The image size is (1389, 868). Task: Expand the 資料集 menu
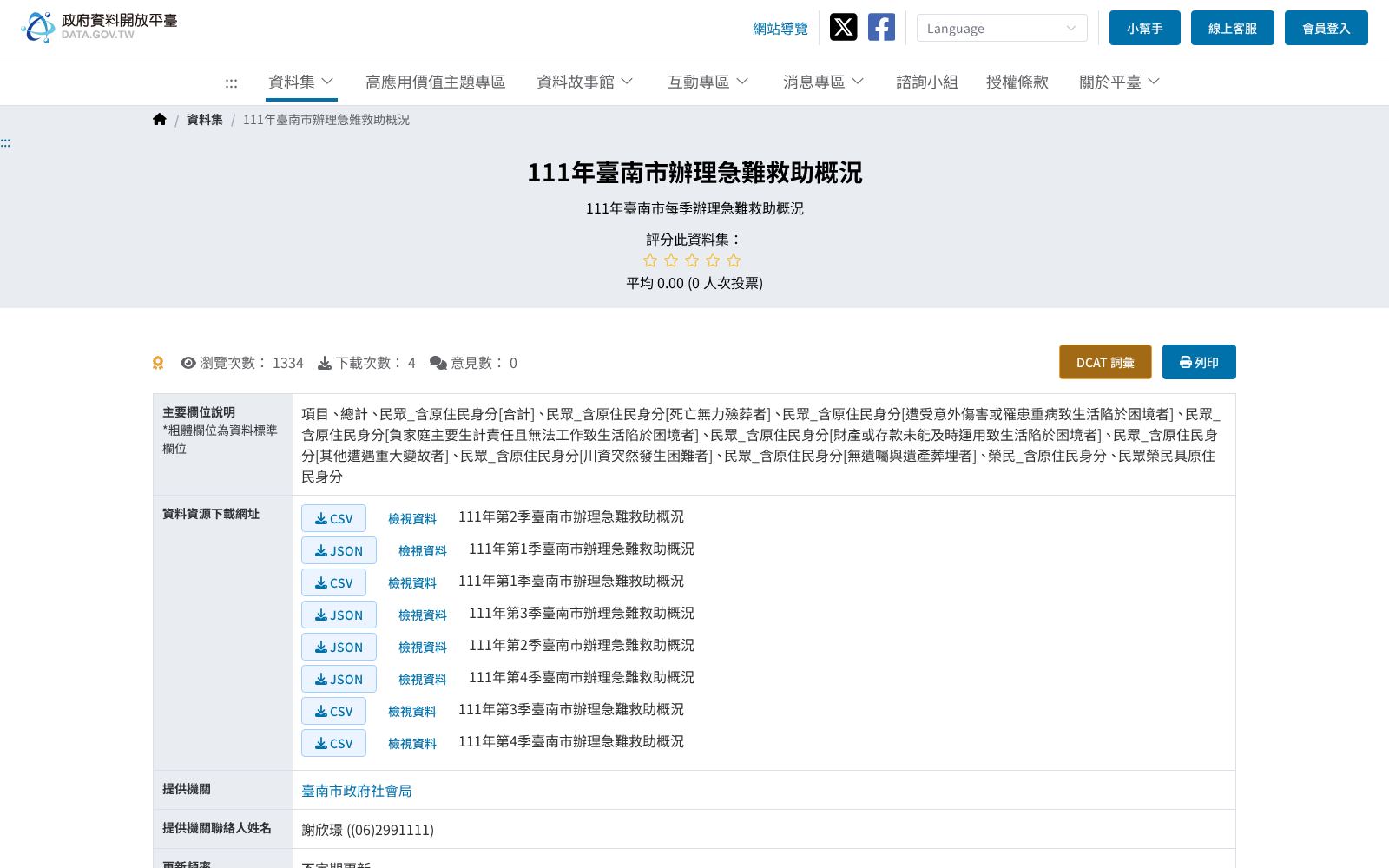[x=301, y=82]
